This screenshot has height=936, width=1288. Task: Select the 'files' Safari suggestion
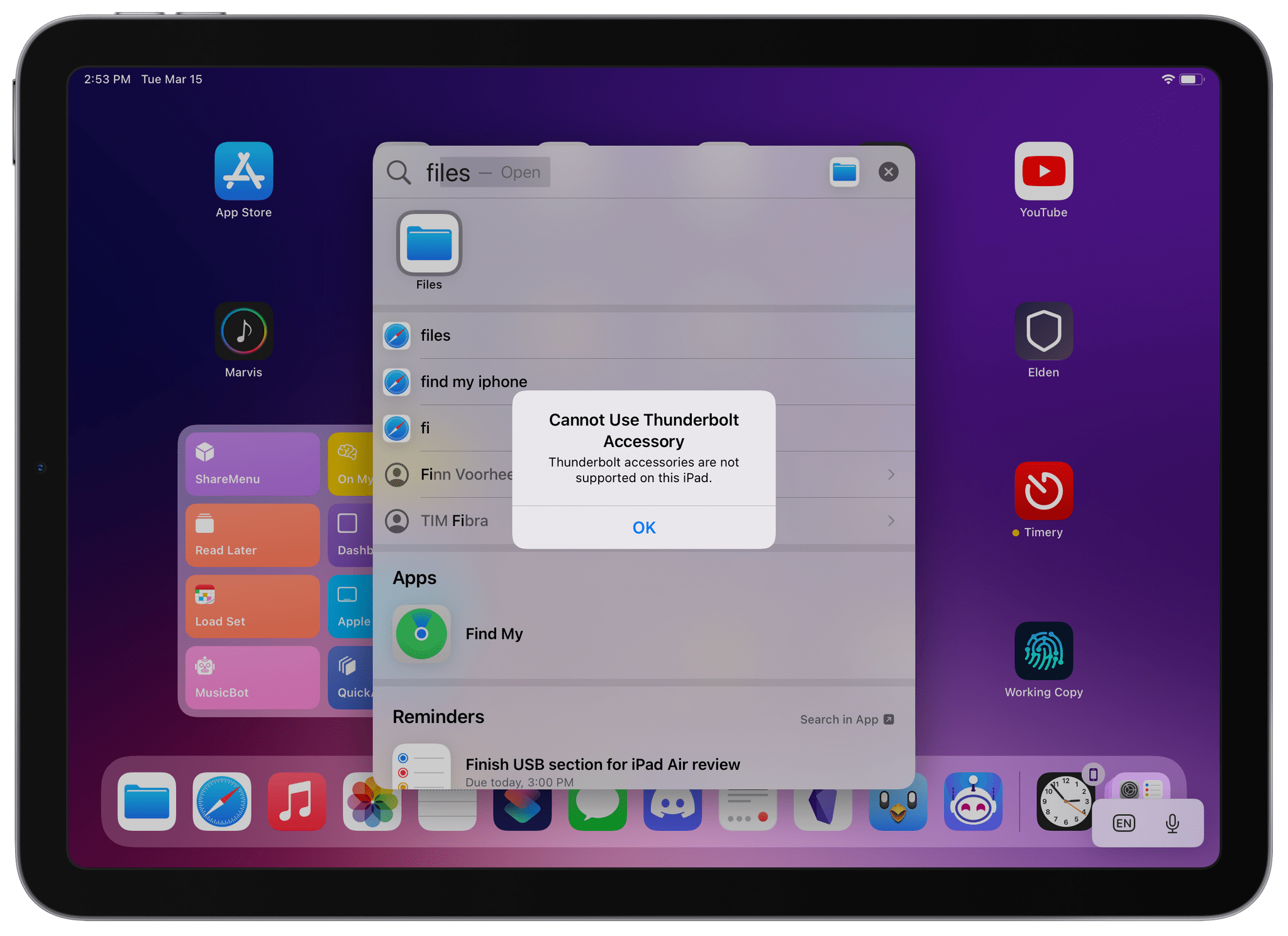coord(643,336)
